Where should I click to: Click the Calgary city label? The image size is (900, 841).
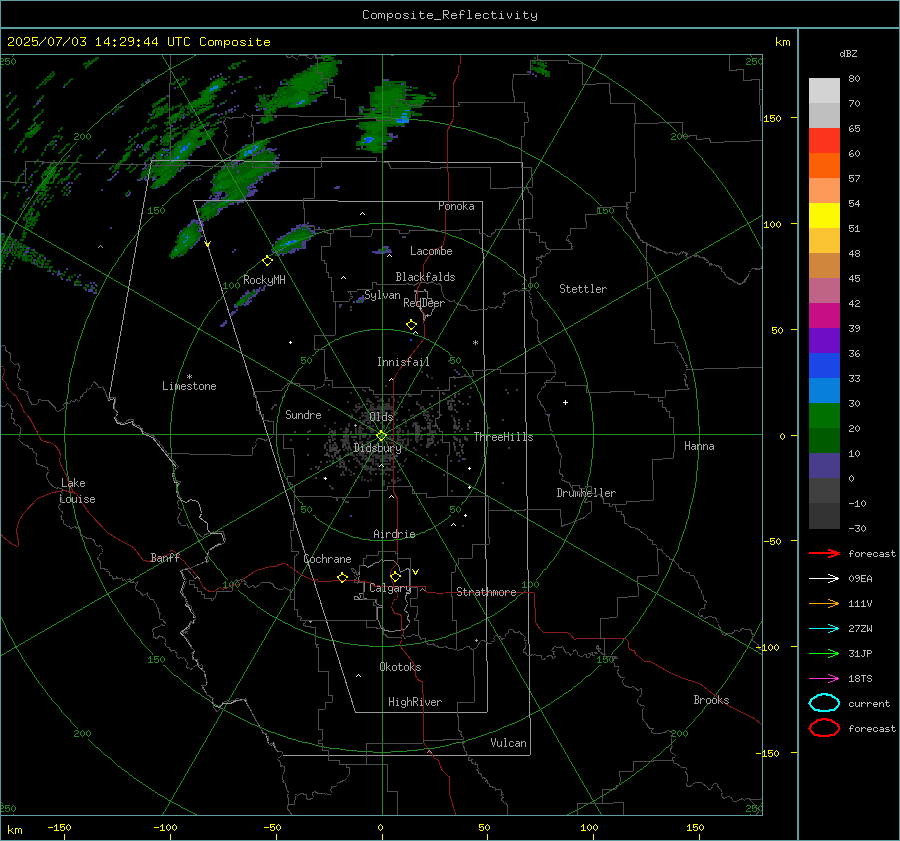(390, 588)
